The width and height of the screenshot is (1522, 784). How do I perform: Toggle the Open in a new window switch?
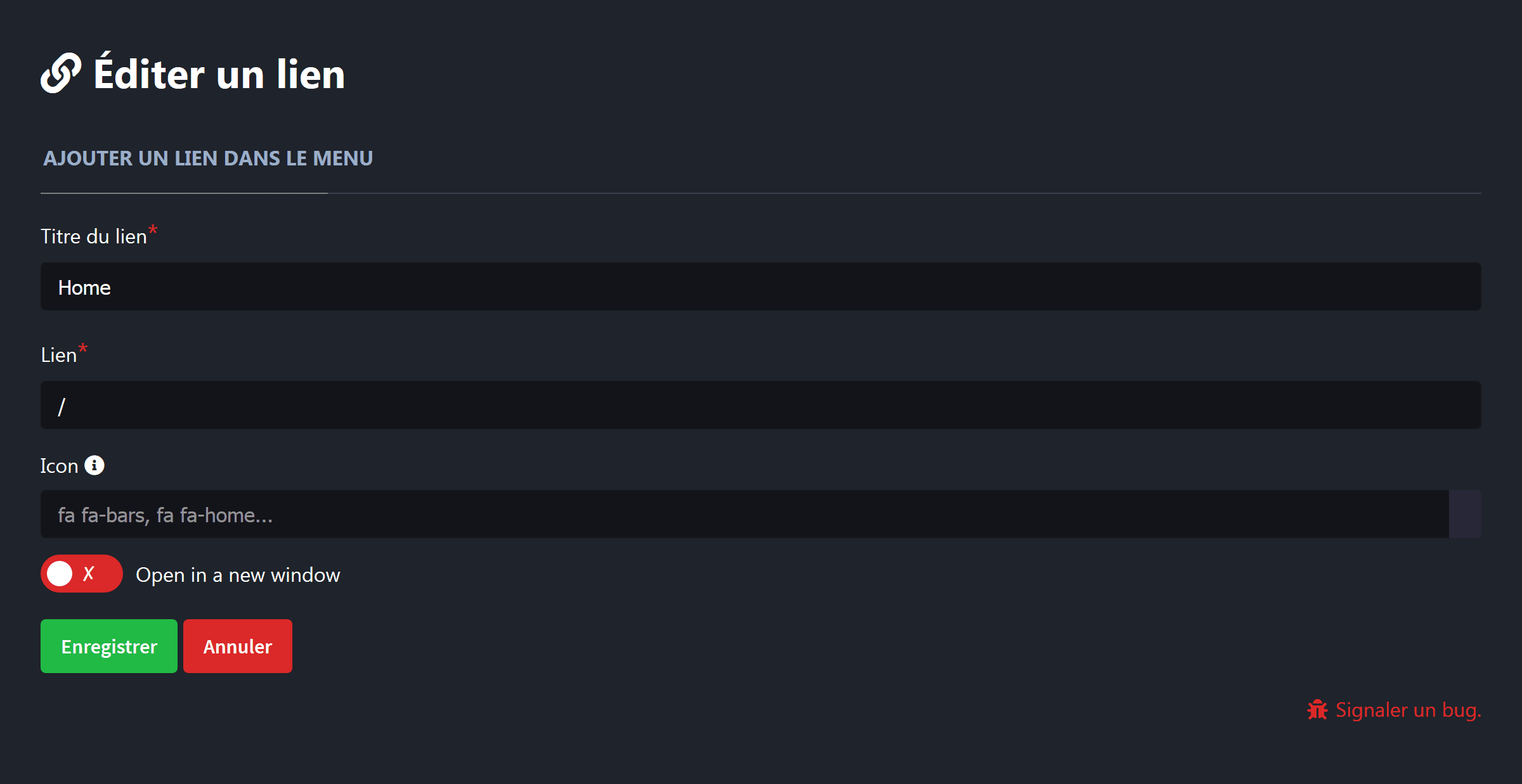coord(81,574)
